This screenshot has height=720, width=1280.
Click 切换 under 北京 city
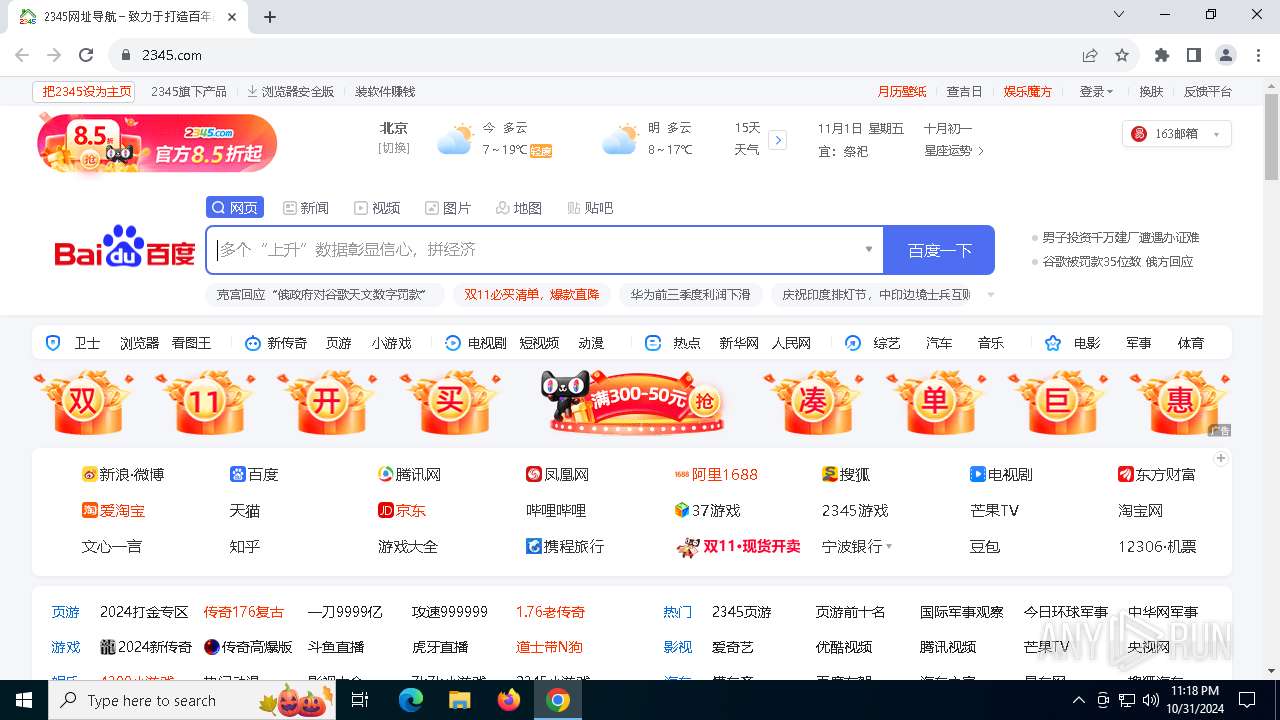[x=394, y=149]
